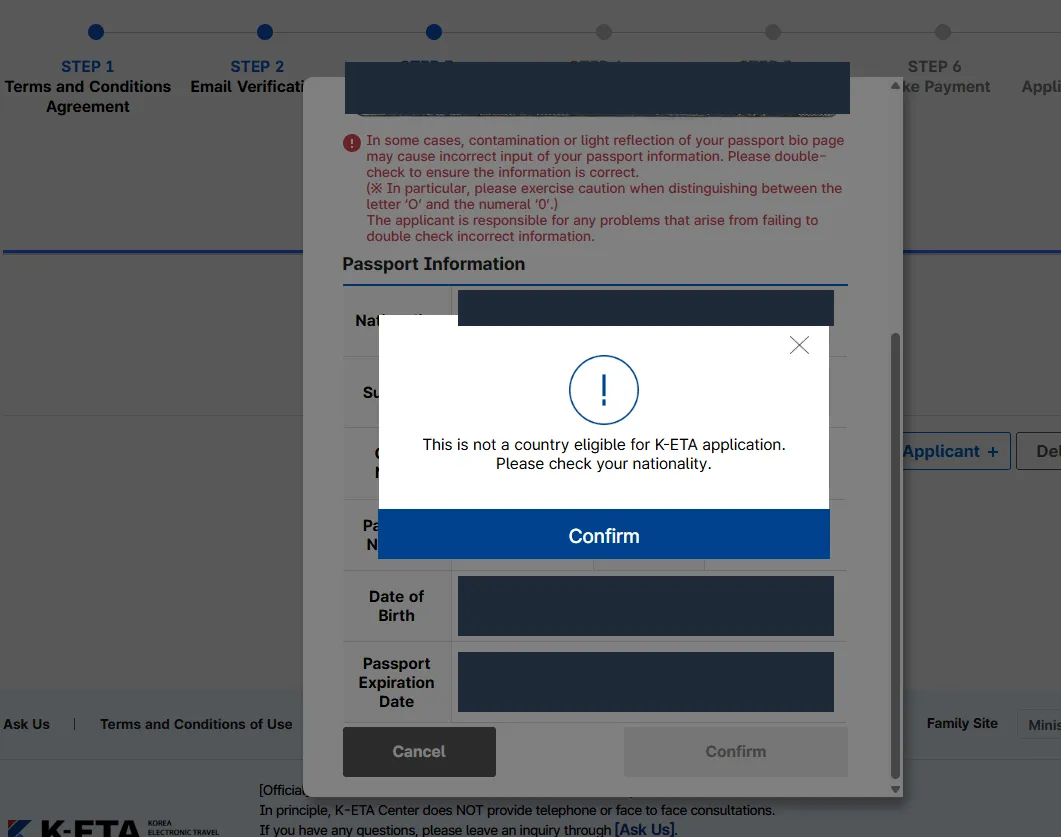
Task: Click the Date of Birth field
Action: tap(646, 606)
